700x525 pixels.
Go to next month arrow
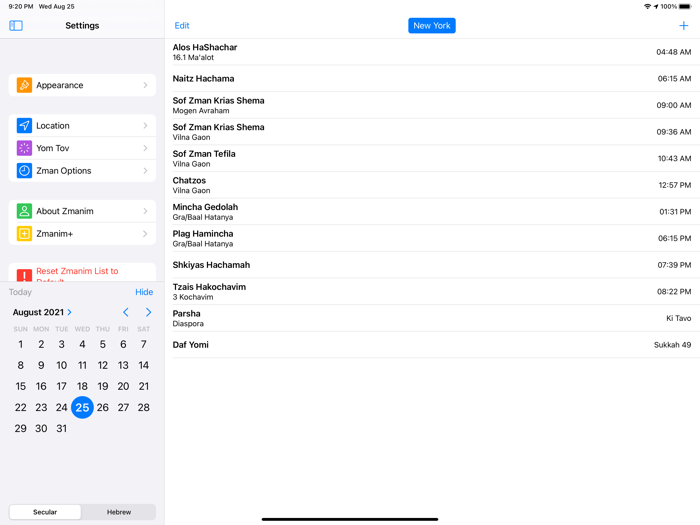click(148, 312)
